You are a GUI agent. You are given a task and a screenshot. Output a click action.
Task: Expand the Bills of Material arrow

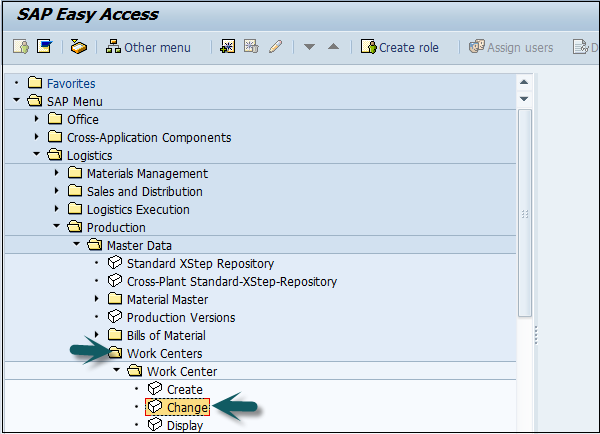point(97,336)
